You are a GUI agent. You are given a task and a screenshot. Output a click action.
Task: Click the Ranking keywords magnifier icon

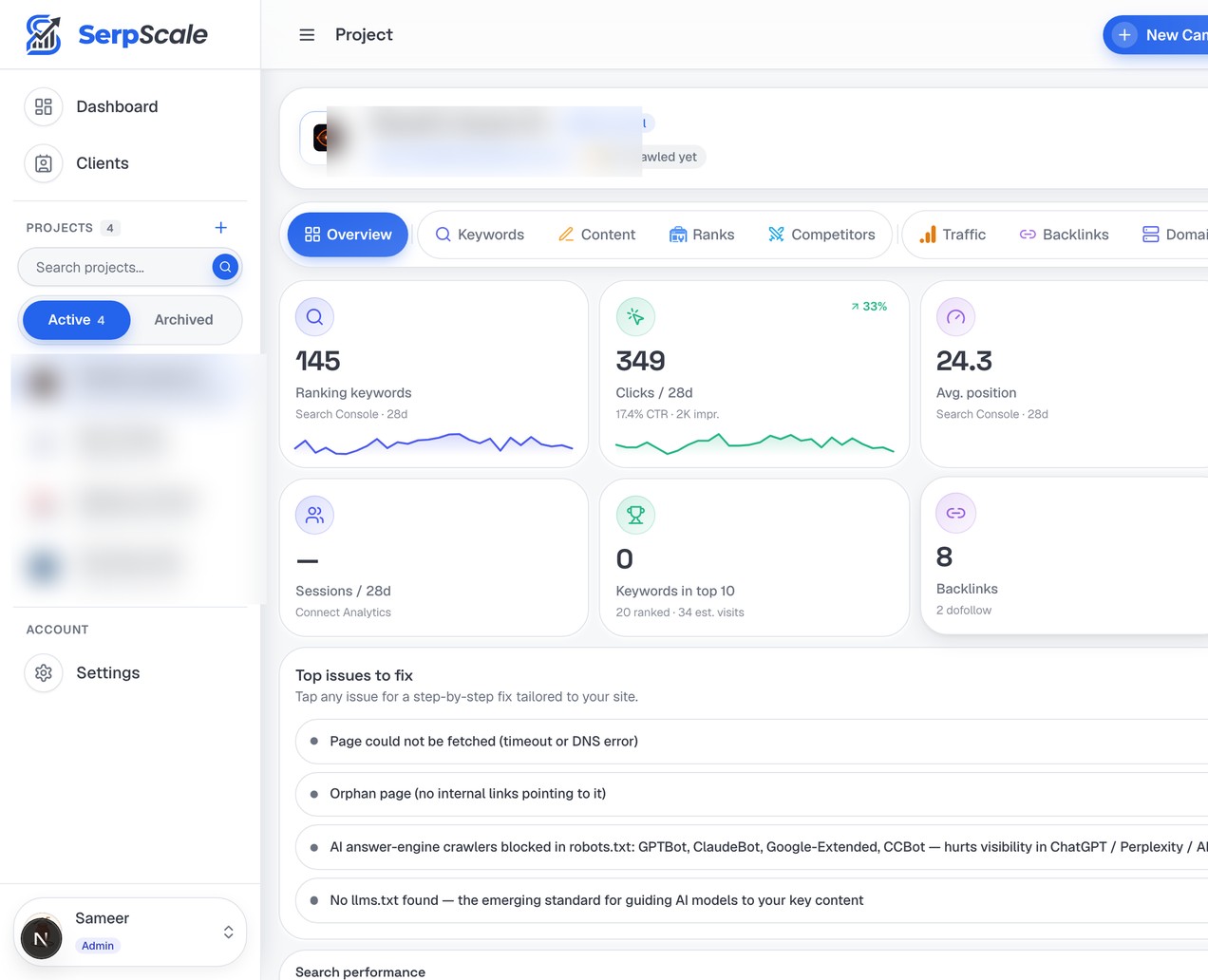pos(314,317)
